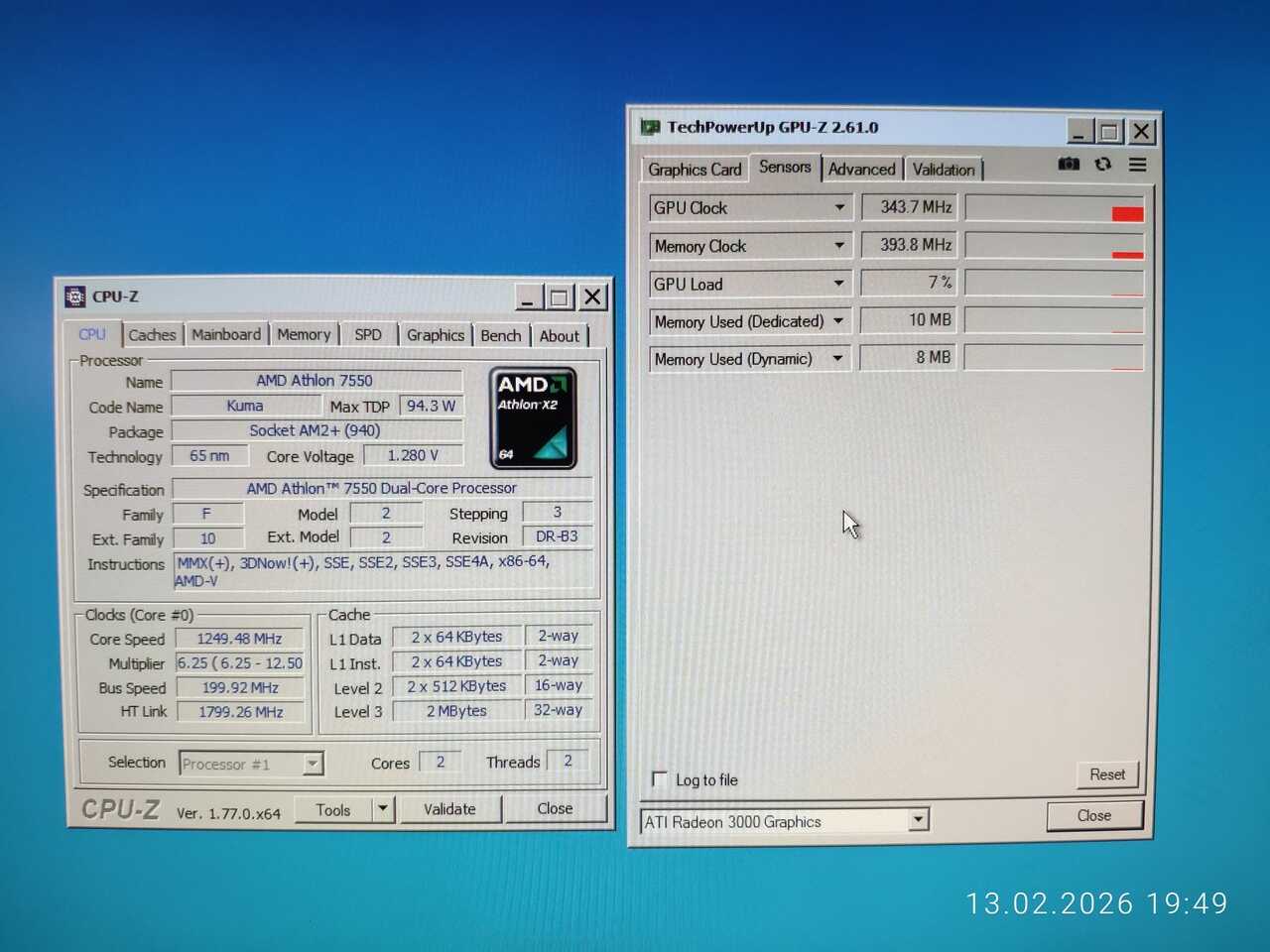Open the Advanced tab in GPU-Z
Screen dimensions: 1270x952
pyautogui.click(x=862, y=170)
